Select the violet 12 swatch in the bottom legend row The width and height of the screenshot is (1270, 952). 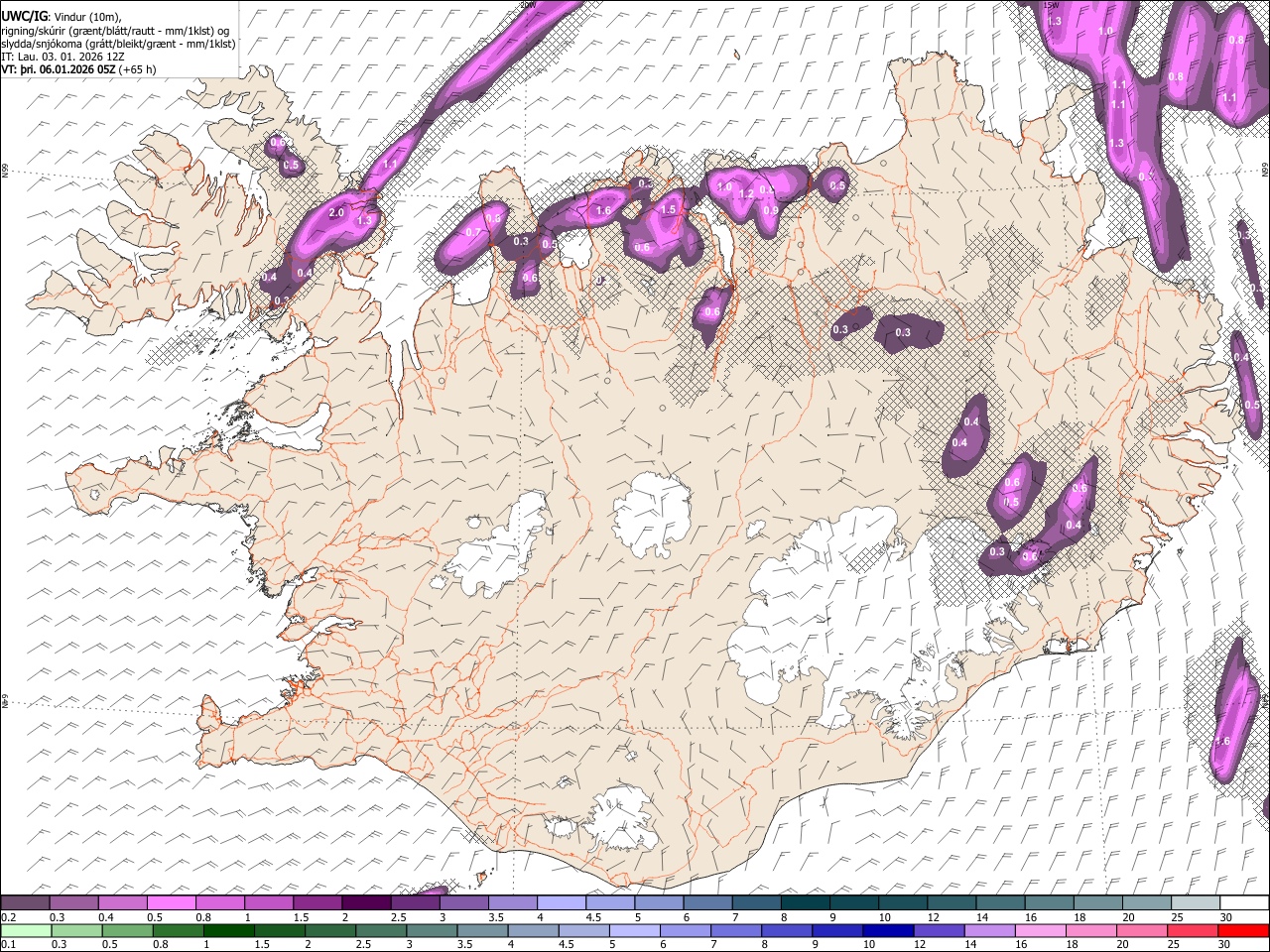940,930
